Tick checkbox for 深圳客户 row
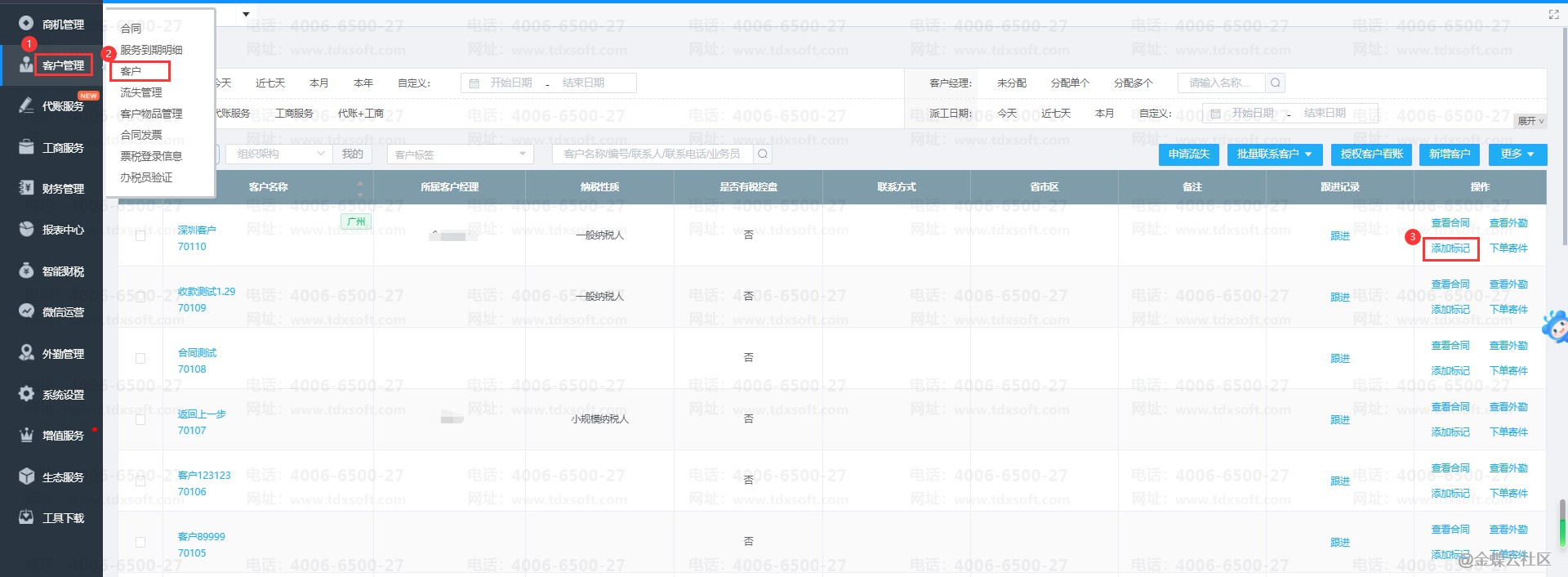 click(x=140, y=235)
